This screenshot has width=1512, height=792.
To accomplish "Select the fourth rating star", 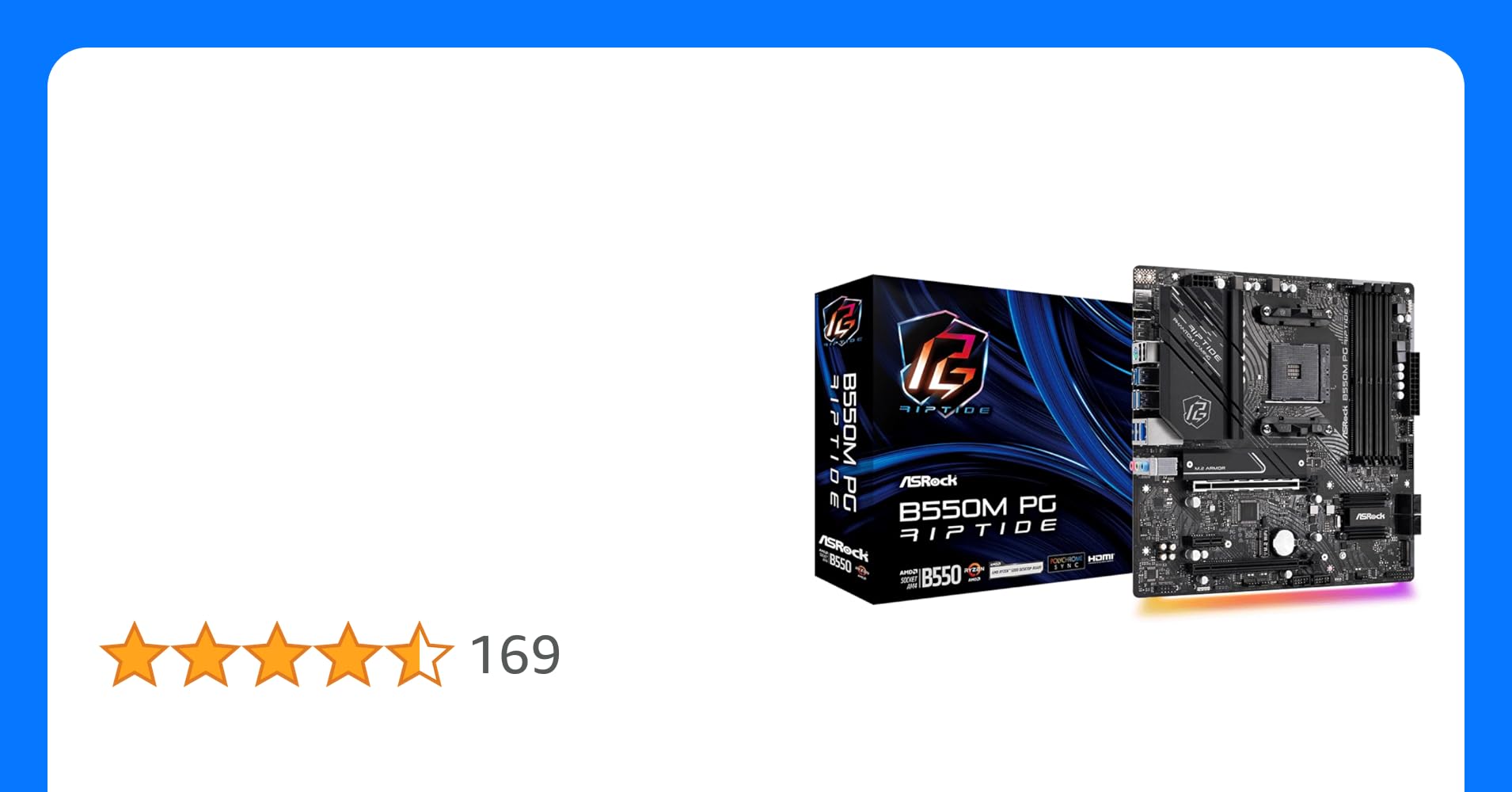I will tap(348, 654).
